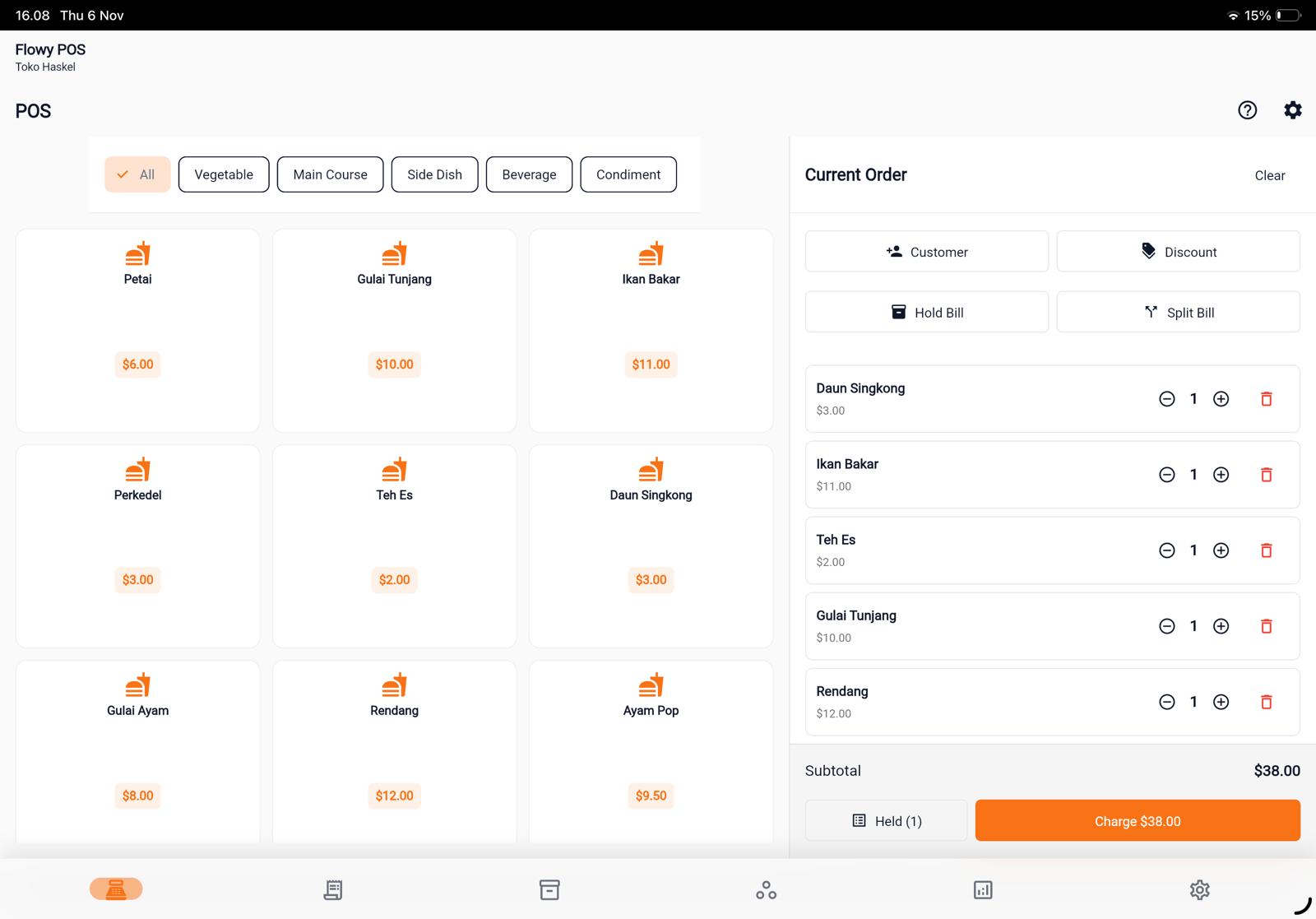Open settings gear in bottom navigation bar

pos(1200,889)
